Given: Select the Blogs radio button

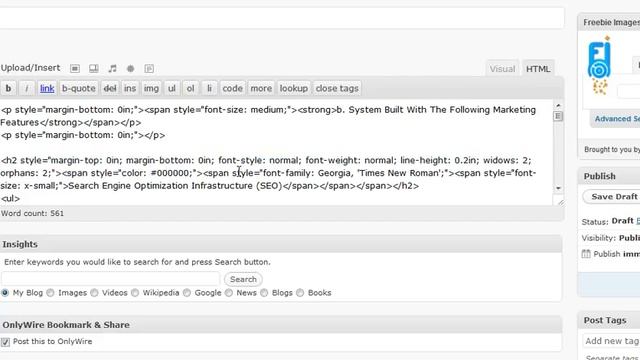Looking at the screenshot, I should pyautogui.click(x=264, y=293).
